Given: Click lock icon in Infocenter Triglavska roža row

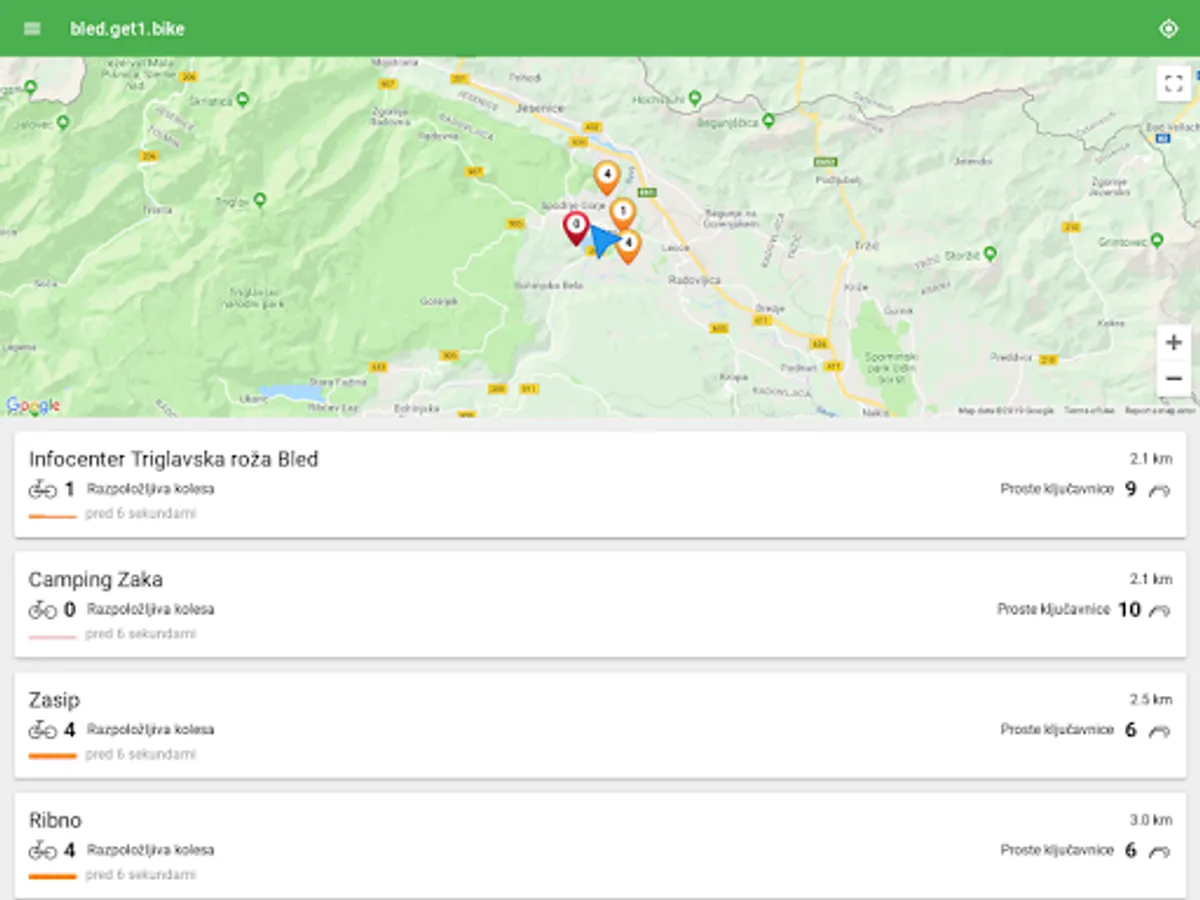Looking at the screenshot, I should [x=1160, y=490].
